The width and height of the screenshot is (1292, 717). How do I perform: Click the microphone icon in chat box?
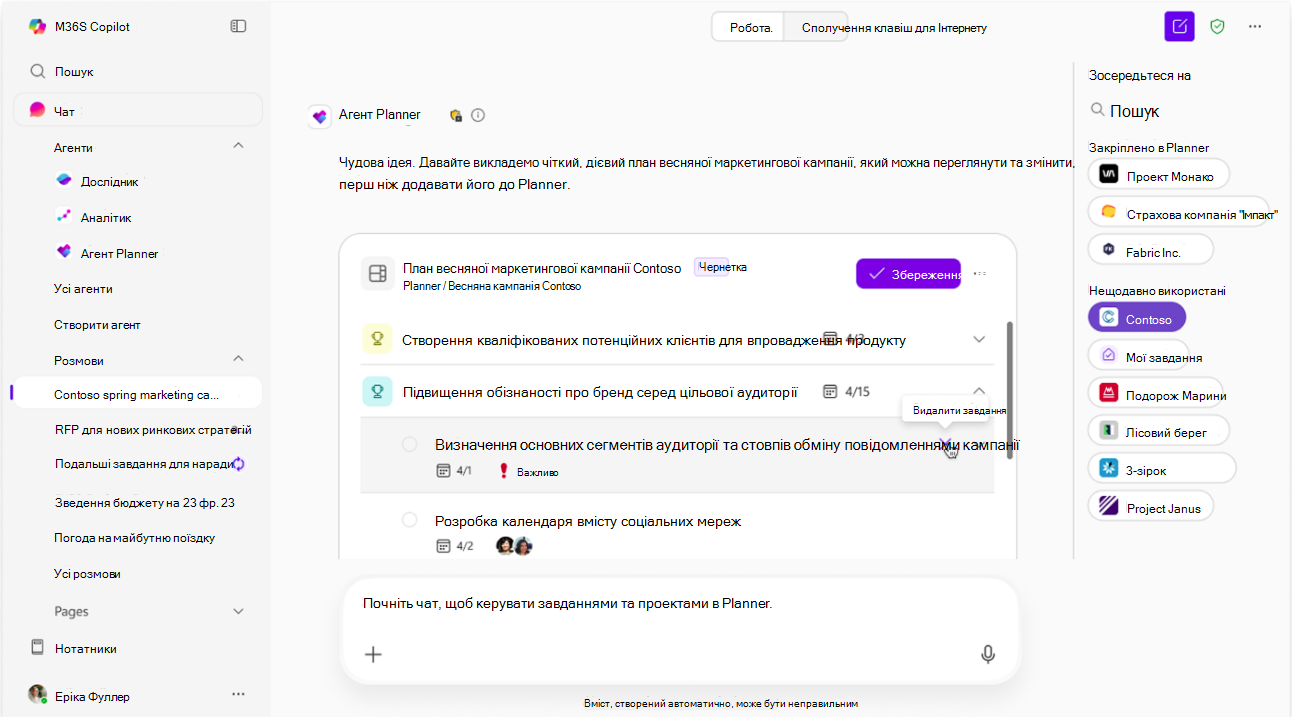click(x=988, y=654)
